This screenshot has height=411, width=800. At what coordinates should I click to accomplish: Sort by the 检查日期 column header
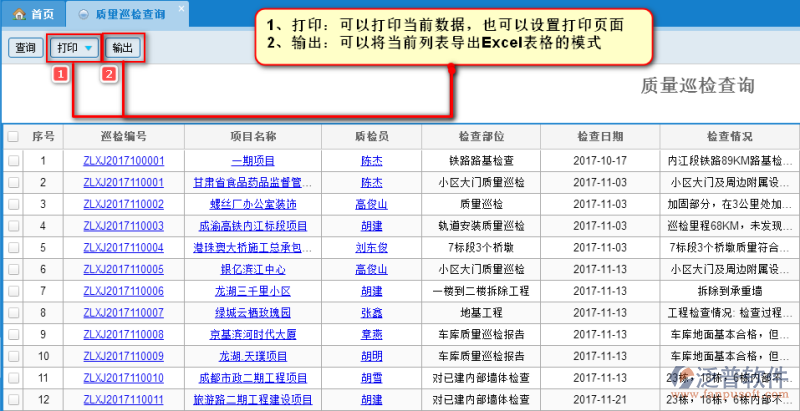600,136
